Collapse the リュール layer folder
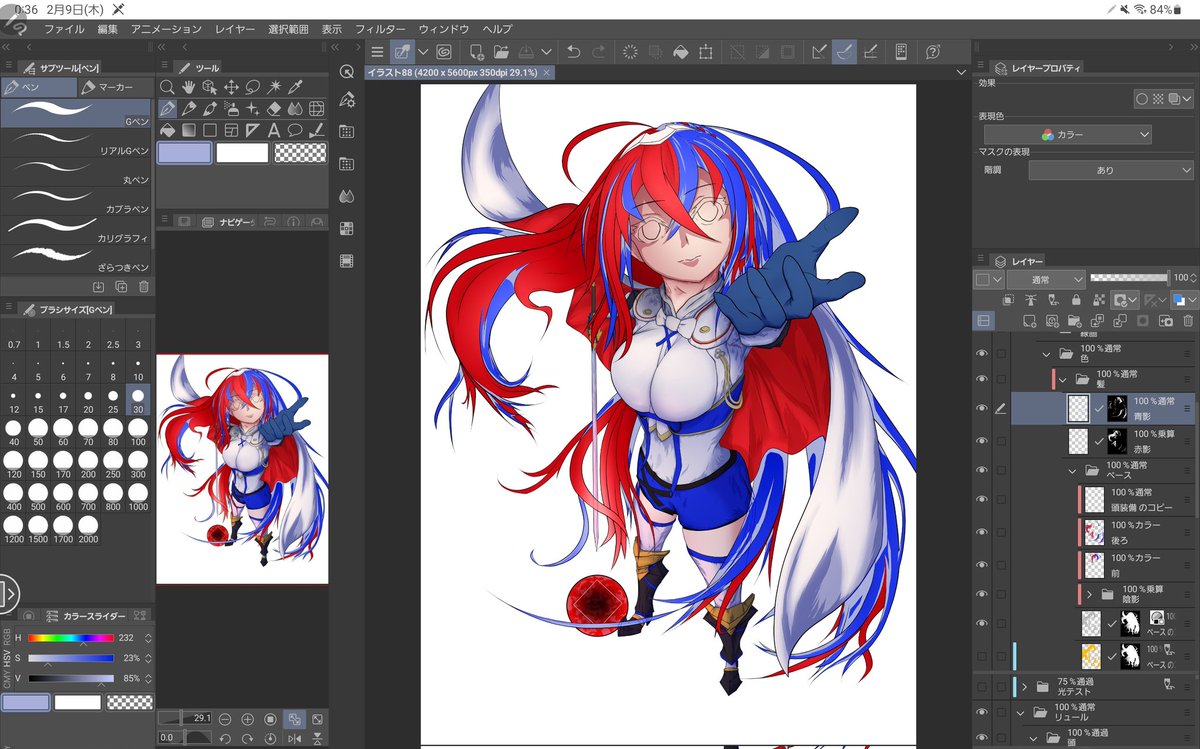This screenshot has height=749, width=1200. tap(1021, 712)
